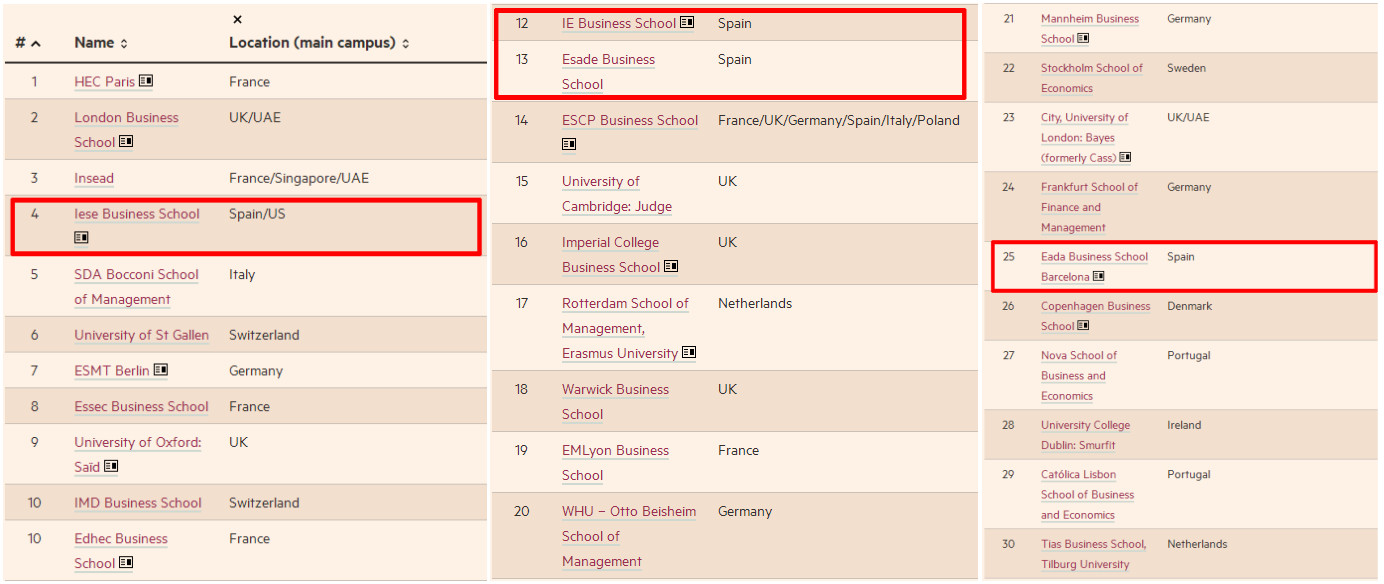Open the HEC Paris link
The height and width of the screenshot is (584, 1384).
[104, 81]
